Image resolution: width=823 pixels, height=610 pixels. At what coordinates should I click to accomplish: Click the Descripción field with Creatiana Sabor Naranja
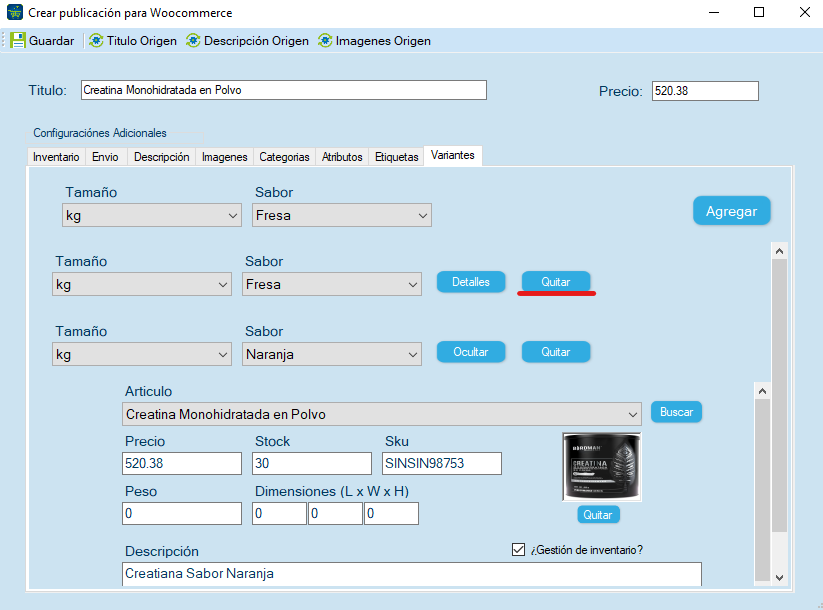click(x=412, y=574)
